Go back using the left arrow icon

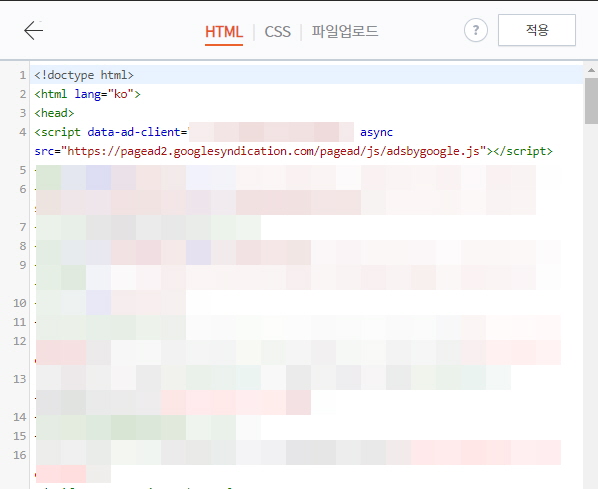coord(34,31)
